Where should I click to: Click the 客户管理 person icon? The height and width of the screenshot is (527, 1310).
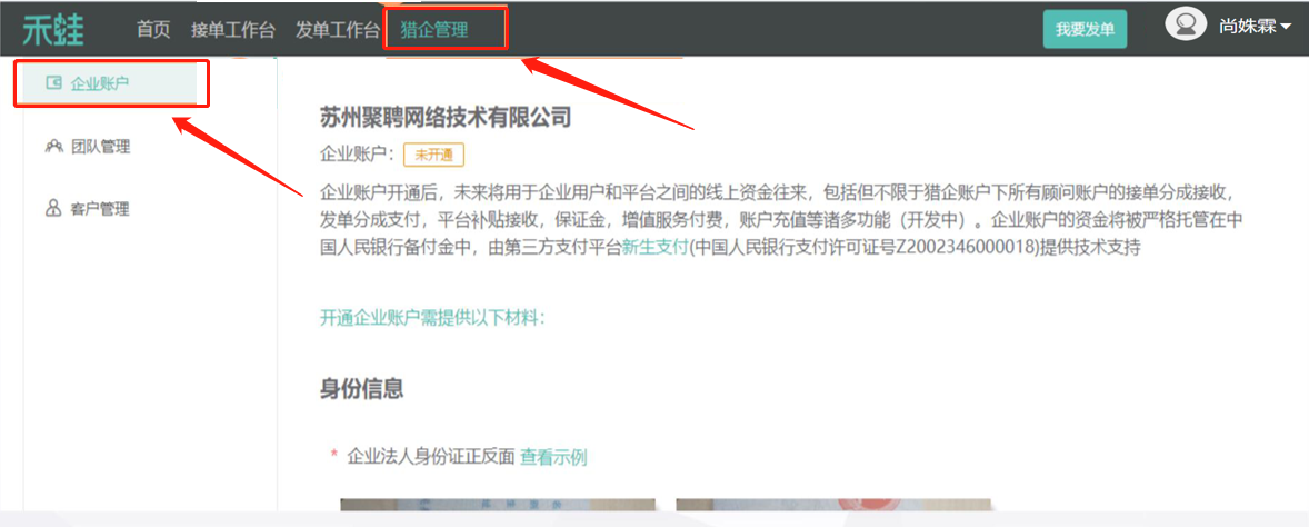click(54, 209)
